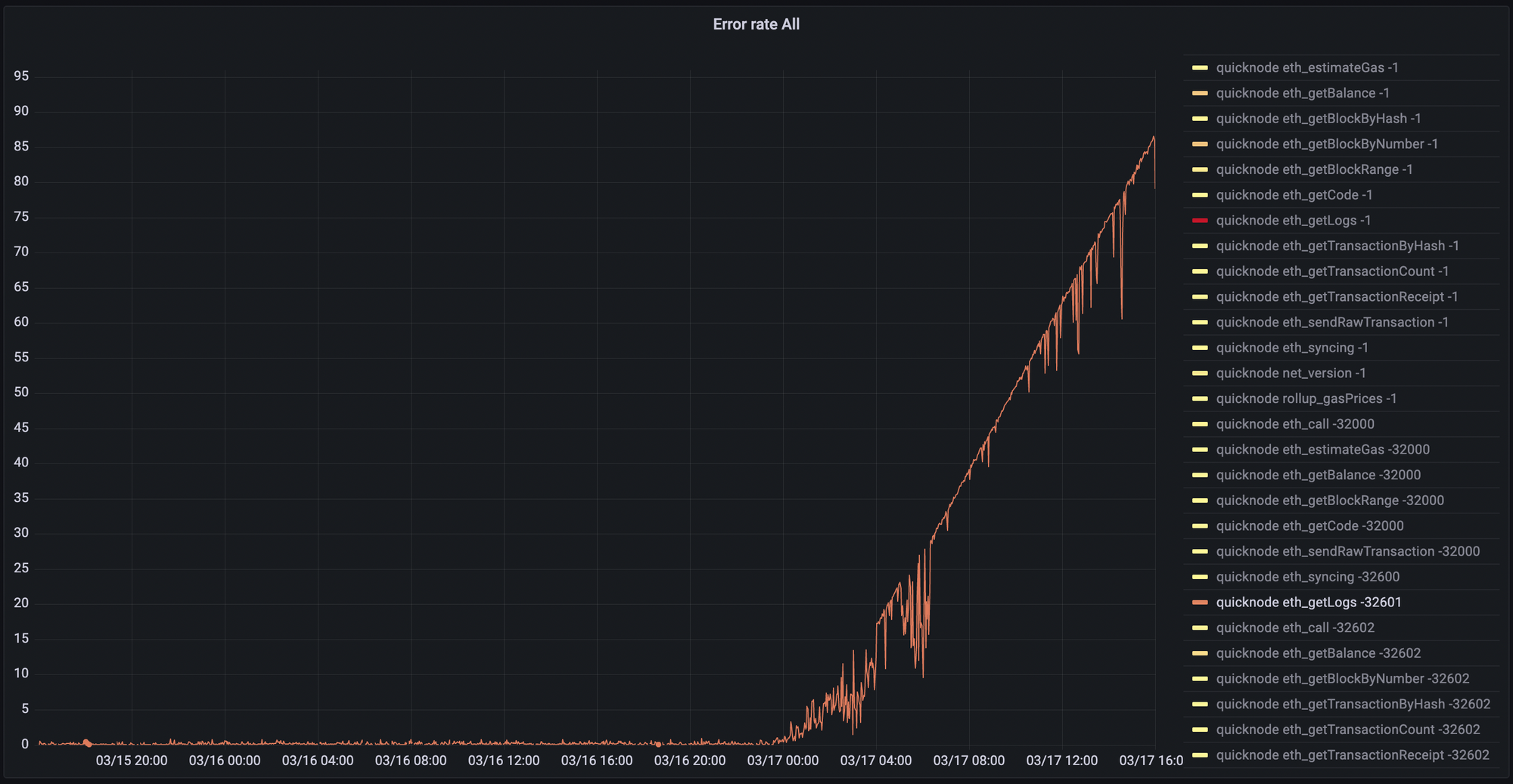
Task: Select legend series quicknode eth_sendRawTransaction -32000
Action: tap(1347, 551)
